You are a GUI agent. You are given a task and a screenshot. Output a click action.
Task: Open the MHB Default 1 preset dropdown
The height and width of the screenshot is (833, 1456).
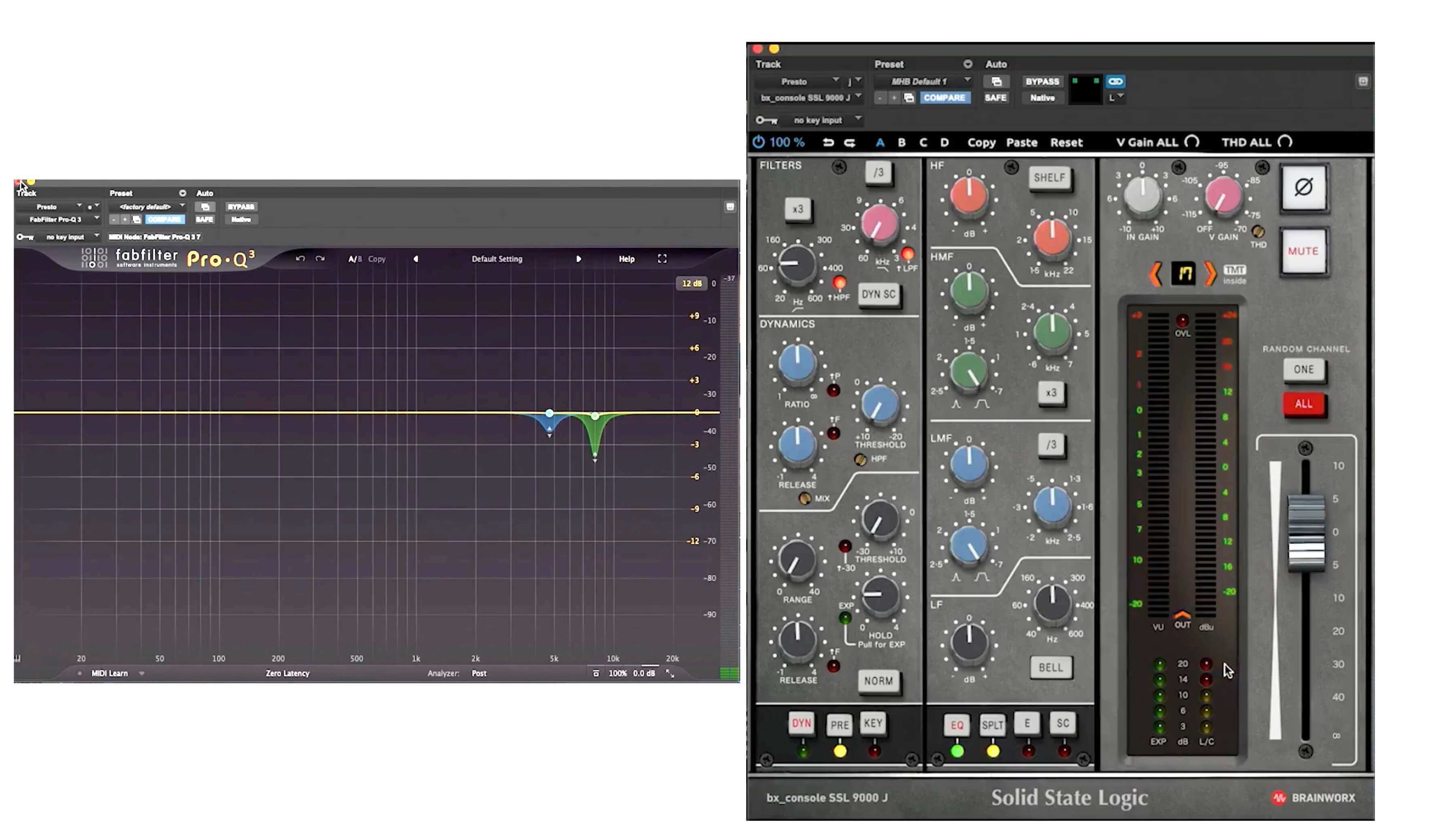tap(922, 81)
